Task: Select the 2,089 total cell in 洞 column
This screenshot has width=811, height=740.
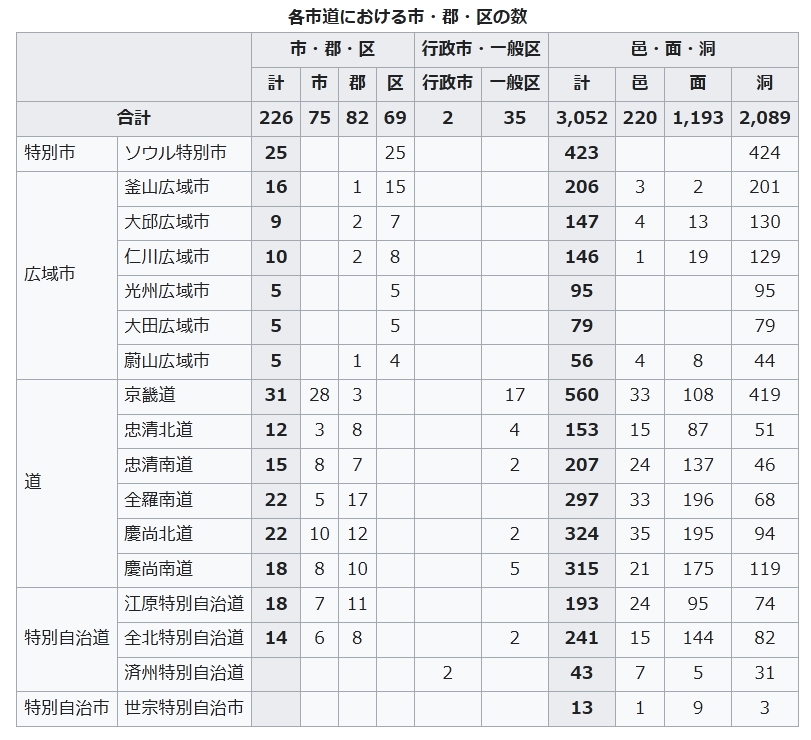Action: 765,118
